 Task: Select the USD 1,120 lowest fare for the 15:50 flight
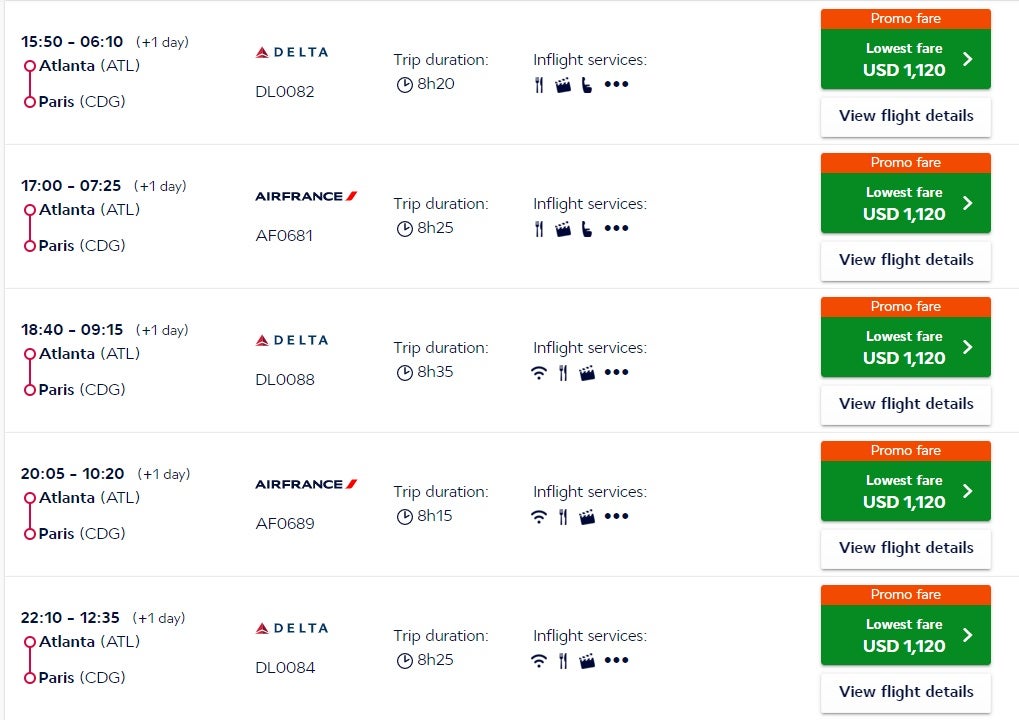pos(905,59)
